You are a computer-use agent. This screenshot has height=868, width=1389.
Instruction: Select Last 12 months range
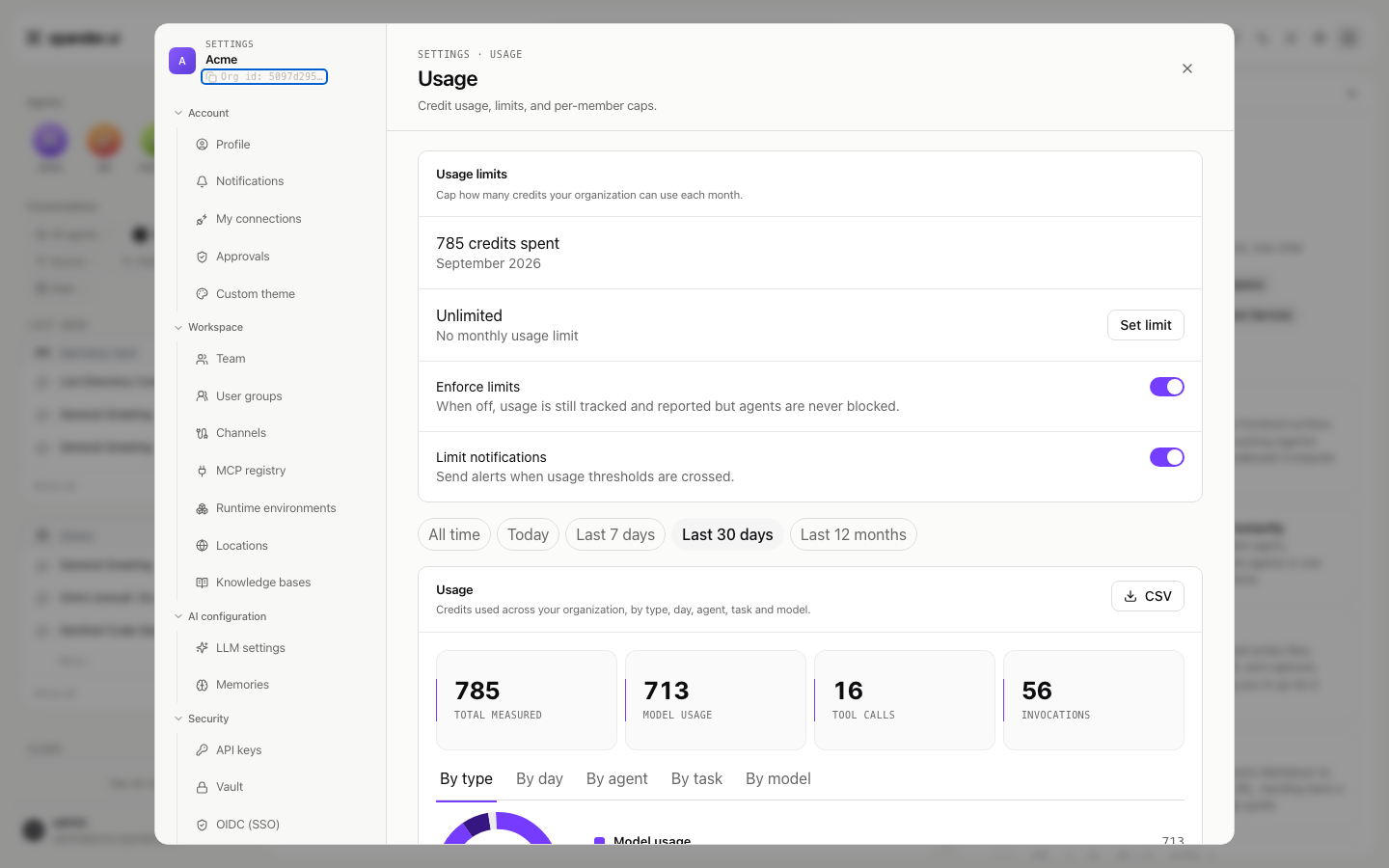[x=854, y=534]
